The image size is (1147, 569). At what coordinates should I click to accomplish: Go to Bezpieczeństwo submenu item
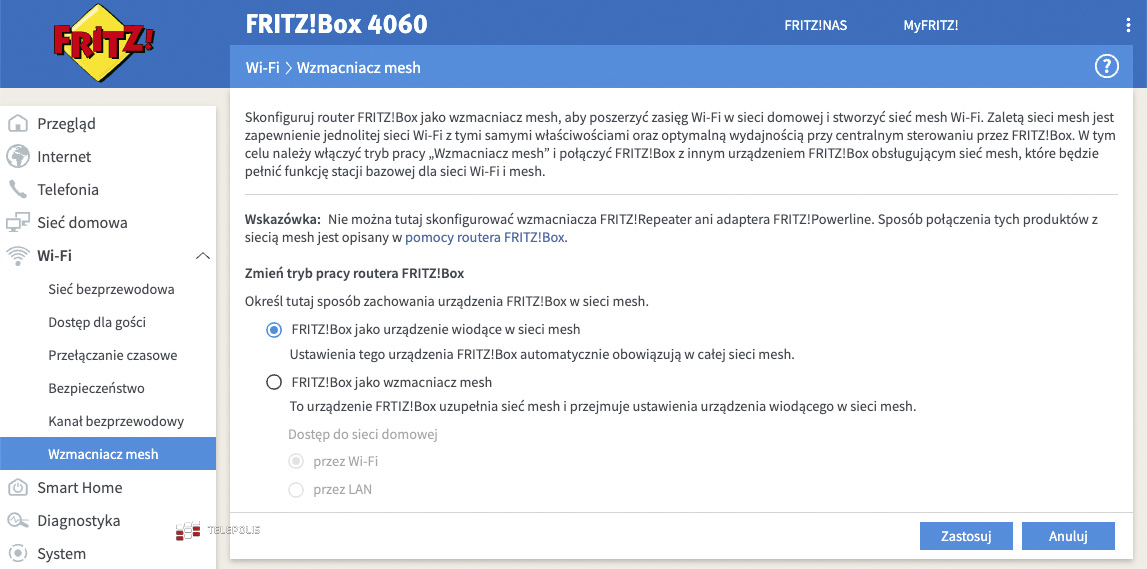pos(96,389)
